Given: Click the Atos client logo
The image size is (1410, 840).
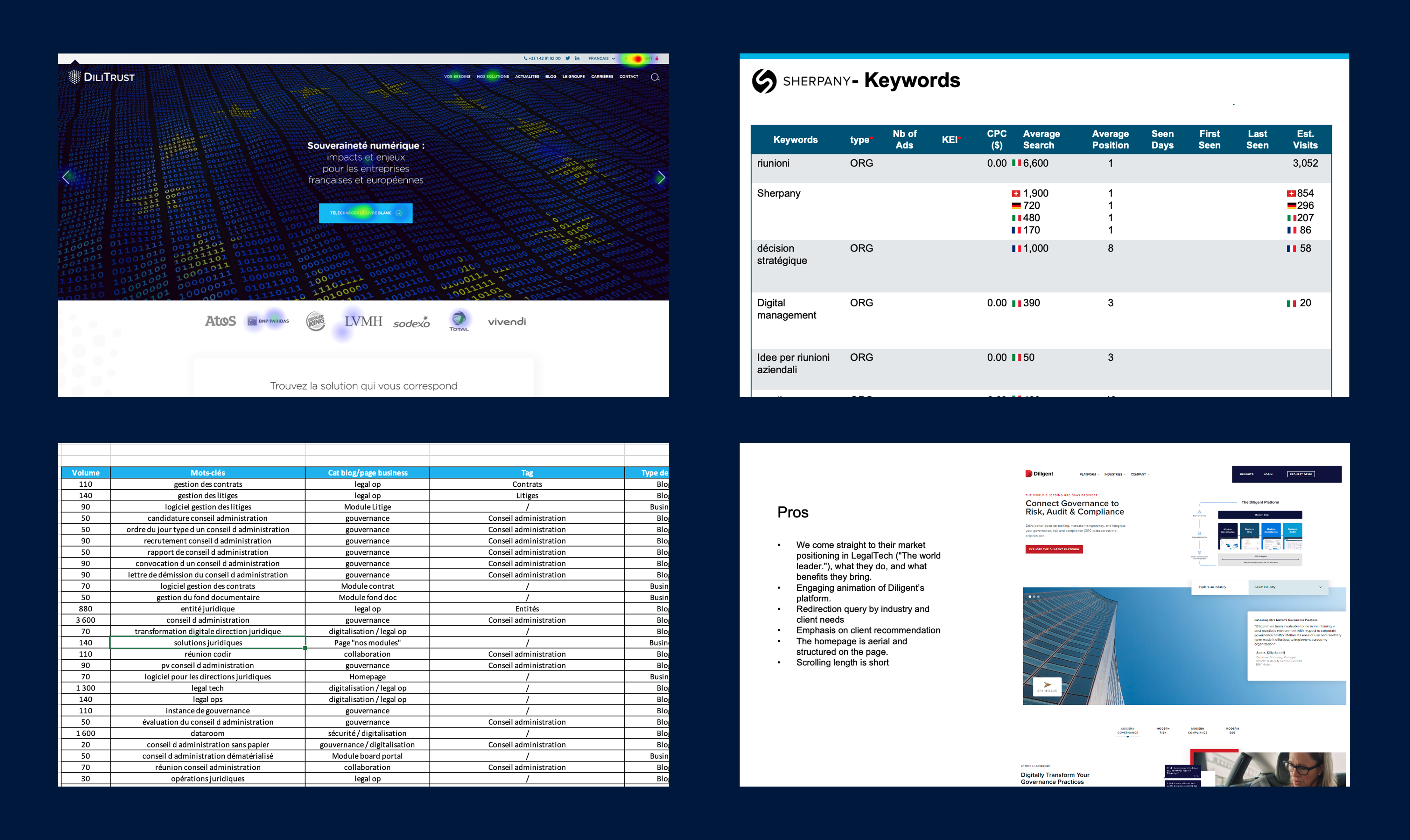Looking at the screenshot, I should [x=220, y=321].
